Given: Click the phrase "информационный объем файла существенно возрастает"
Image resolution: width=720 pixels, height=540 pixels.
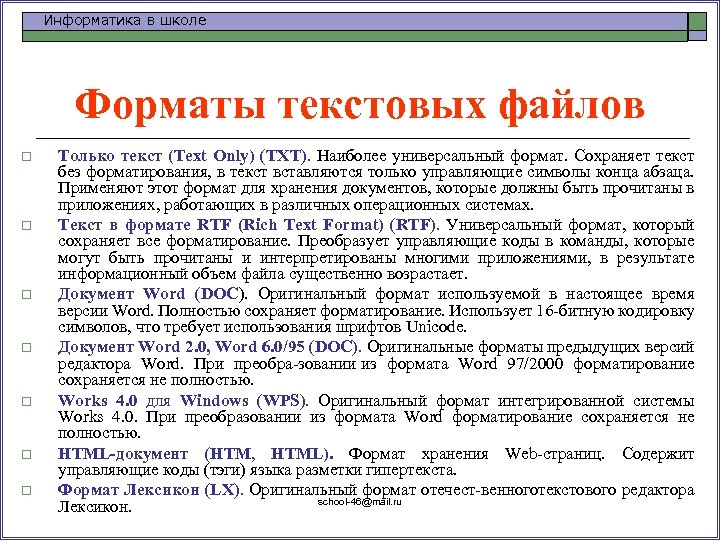Looking at the screenshot, I should pyautogui.click(x=262, y=275).
